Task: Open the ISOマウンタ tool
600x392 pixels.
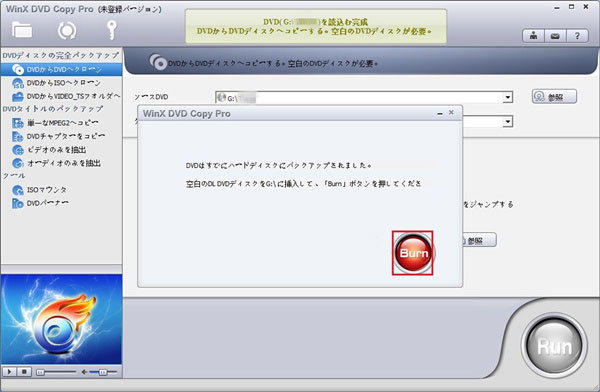Action: click(47, 190)
